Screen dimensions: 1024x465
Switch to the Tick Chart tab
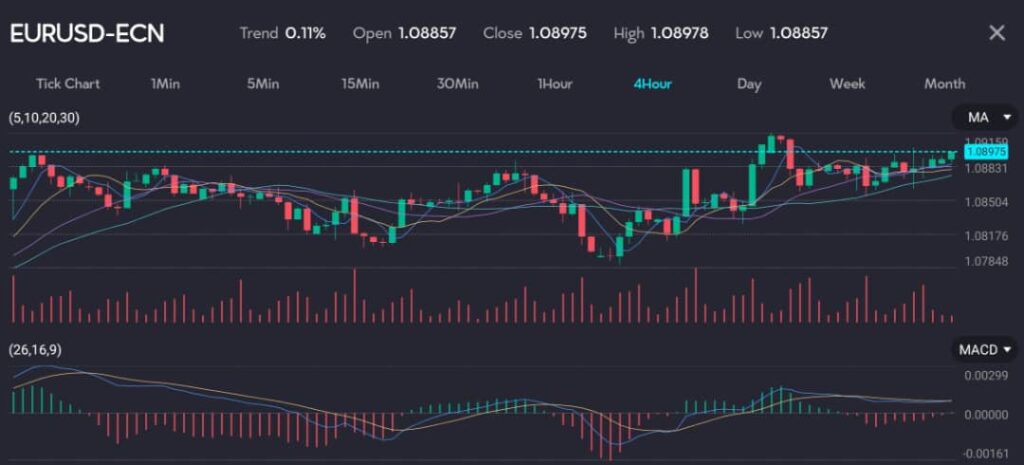click(68, 83)
